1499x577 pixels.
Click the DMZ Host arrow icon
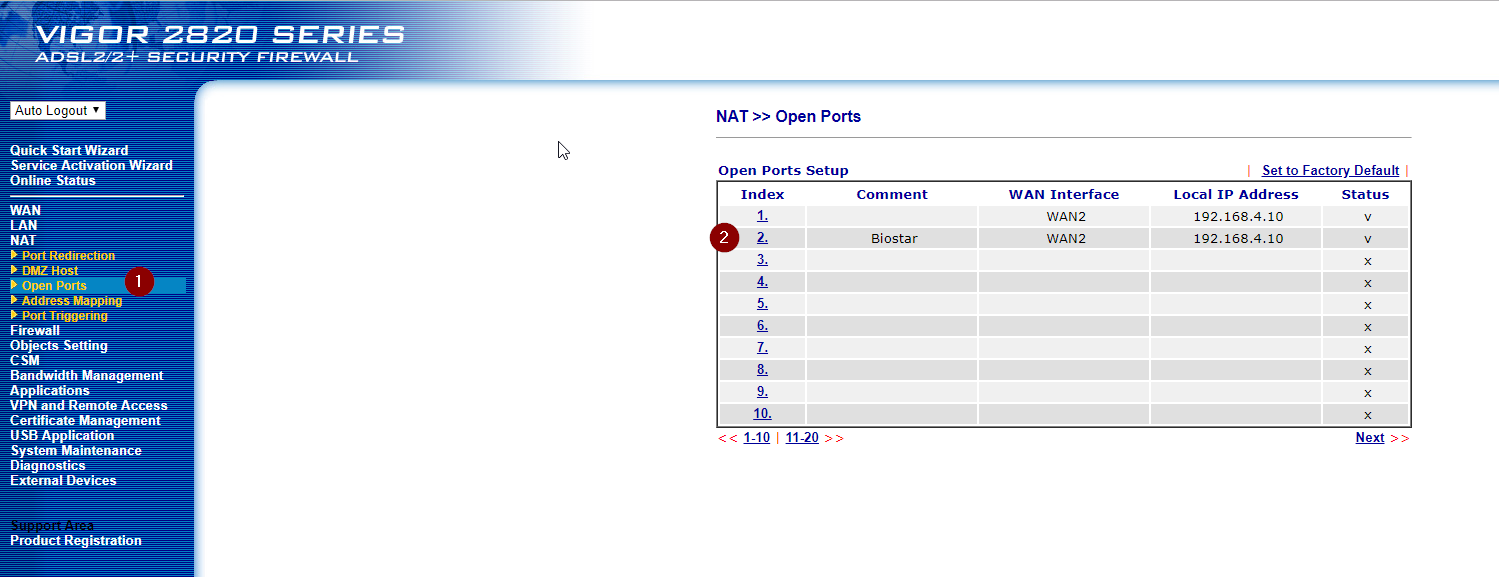(14, 270)
